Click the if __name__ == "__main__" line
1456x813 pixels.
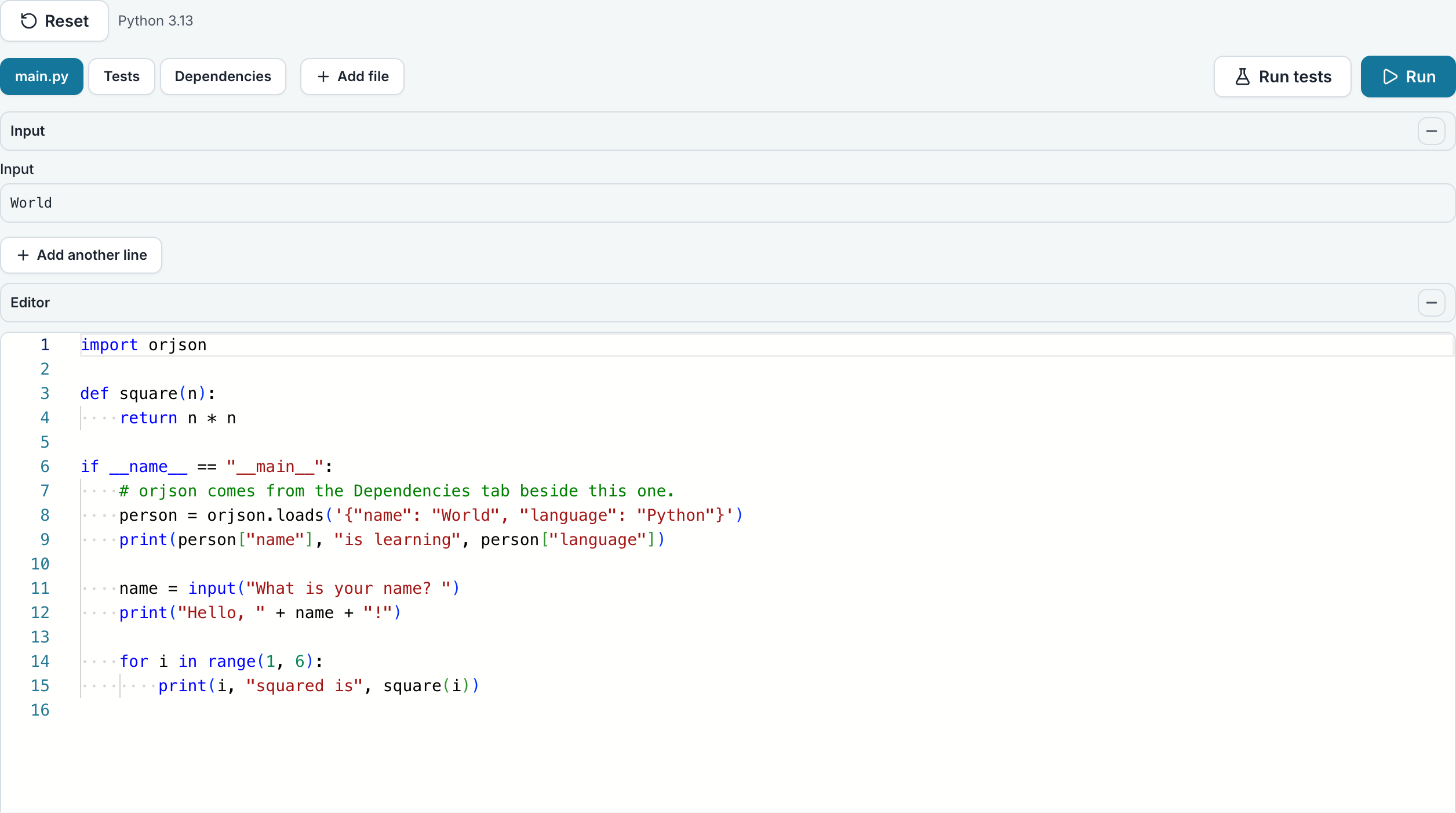207,467
